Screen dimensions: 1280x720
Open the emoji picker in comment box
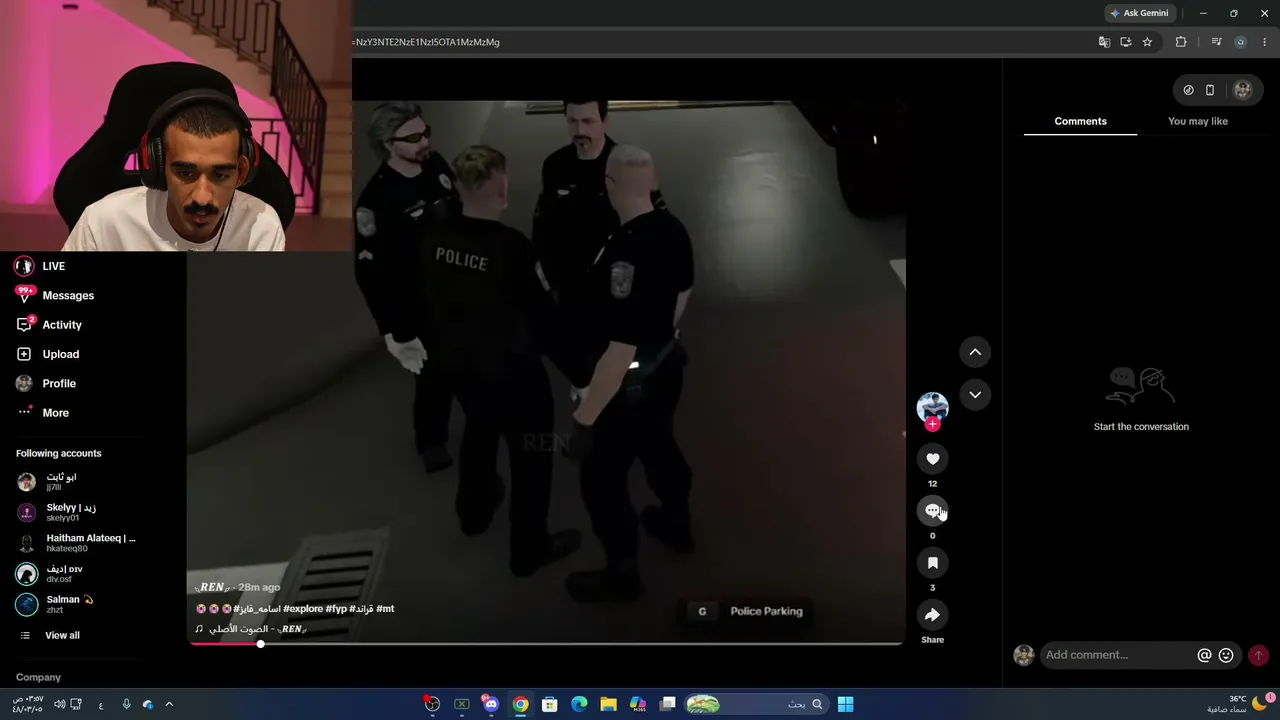[x=1226, y=655]
